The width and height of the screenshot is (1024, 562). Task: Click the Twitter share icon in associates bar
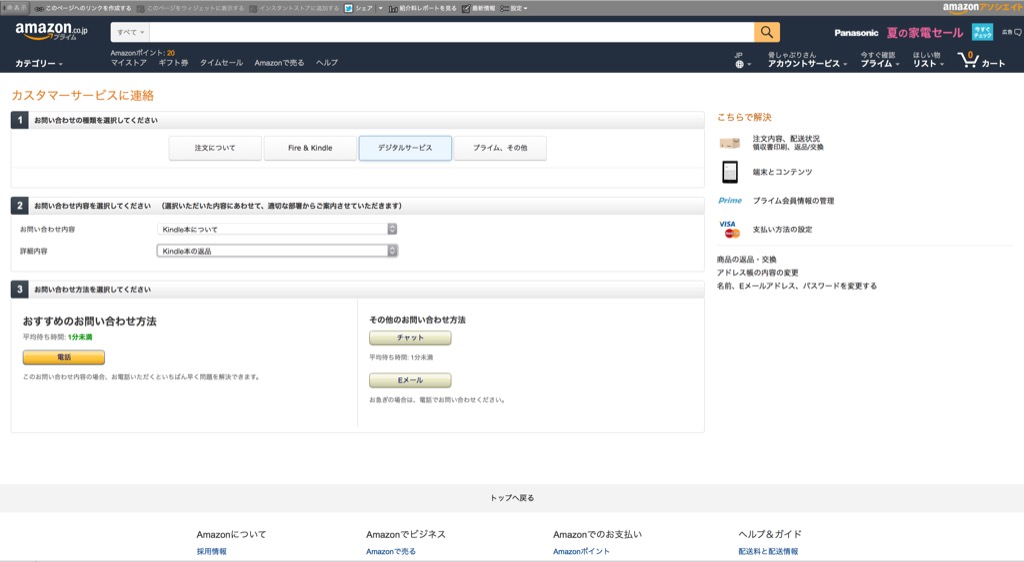click(x=349, y=8)
